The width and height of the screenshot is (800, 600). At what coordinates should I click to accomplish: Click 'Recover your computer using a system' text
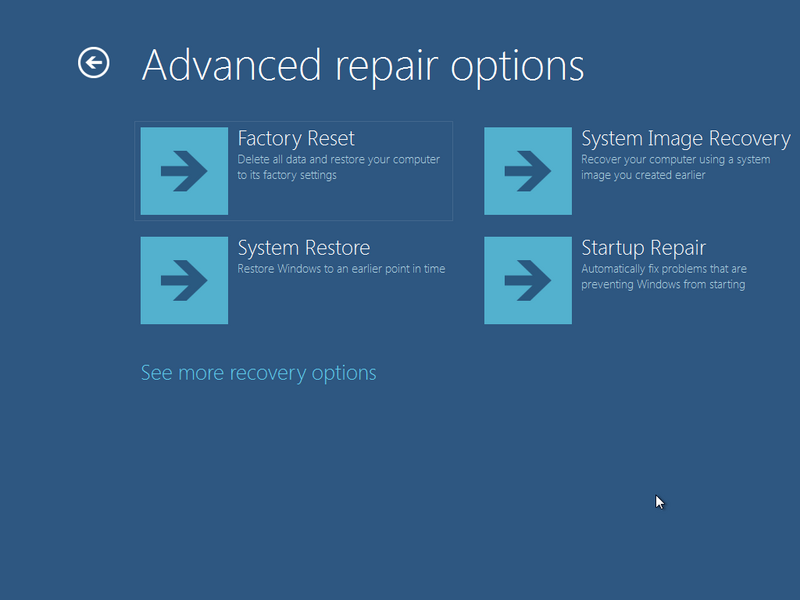point(676,160)
